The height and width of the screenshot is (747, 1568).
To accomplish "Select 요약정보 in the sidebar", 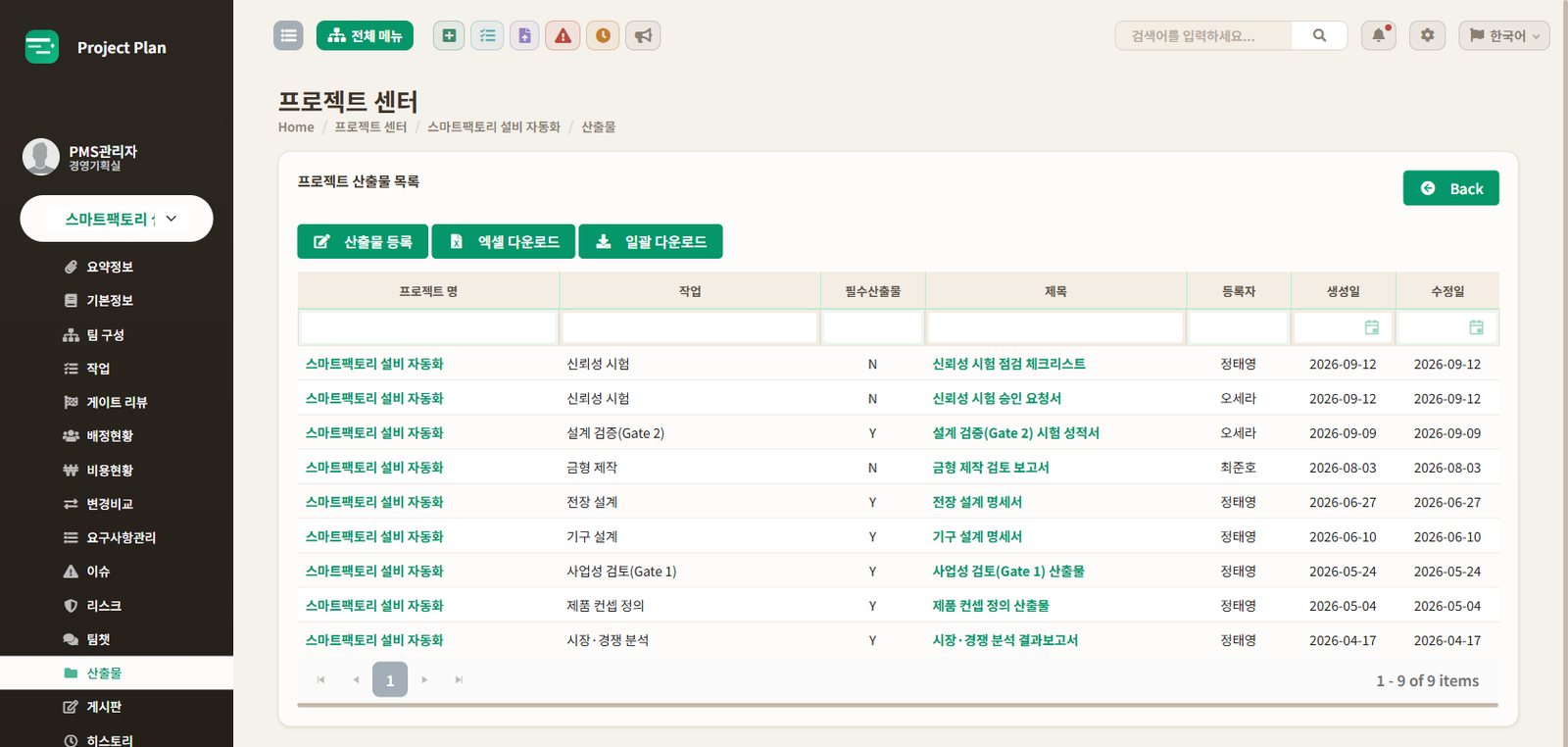I will pyautogui.click(x=110, y=267).
